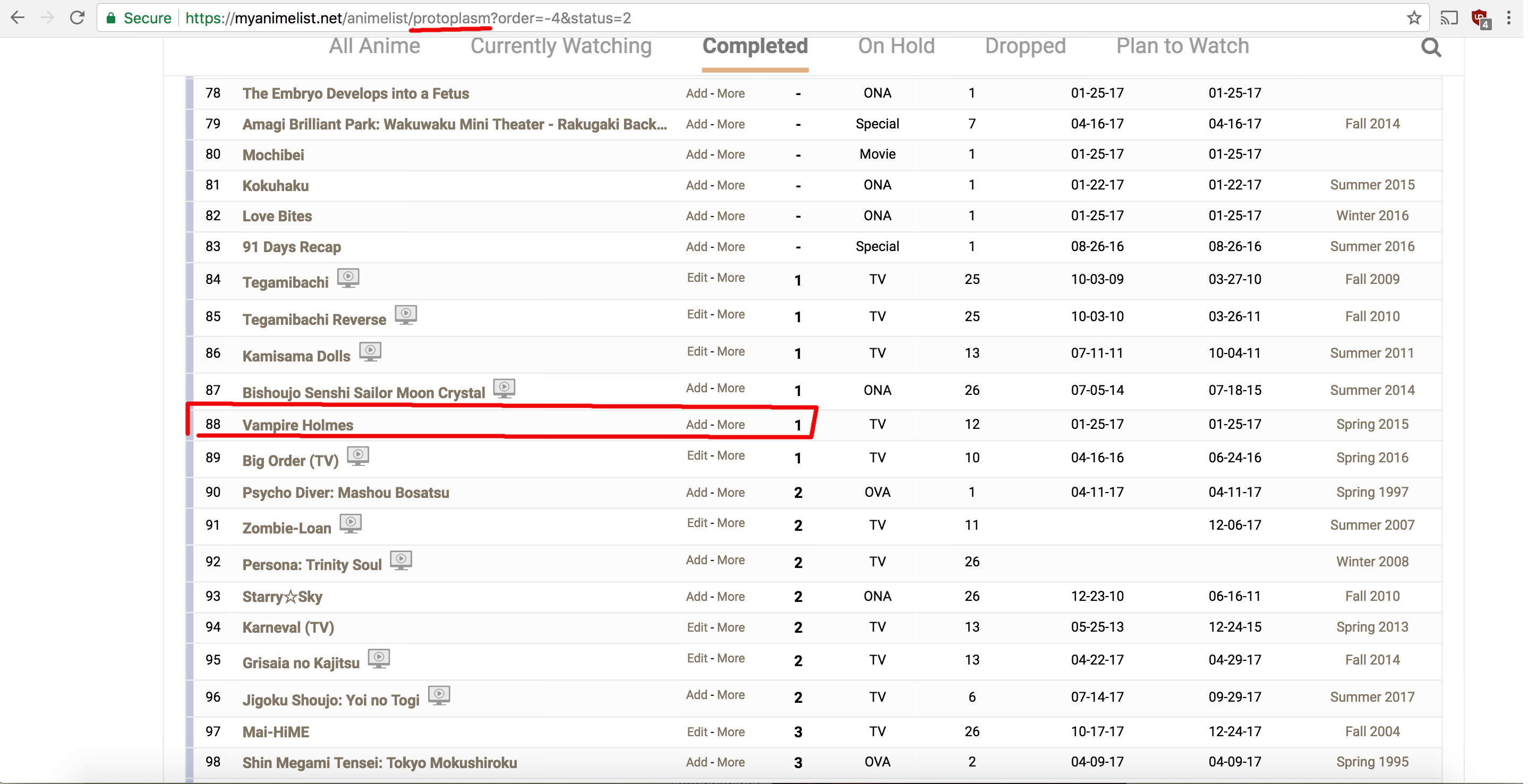
Task: Open the red shield extension icon
Action: click(x=1481, y=19)
